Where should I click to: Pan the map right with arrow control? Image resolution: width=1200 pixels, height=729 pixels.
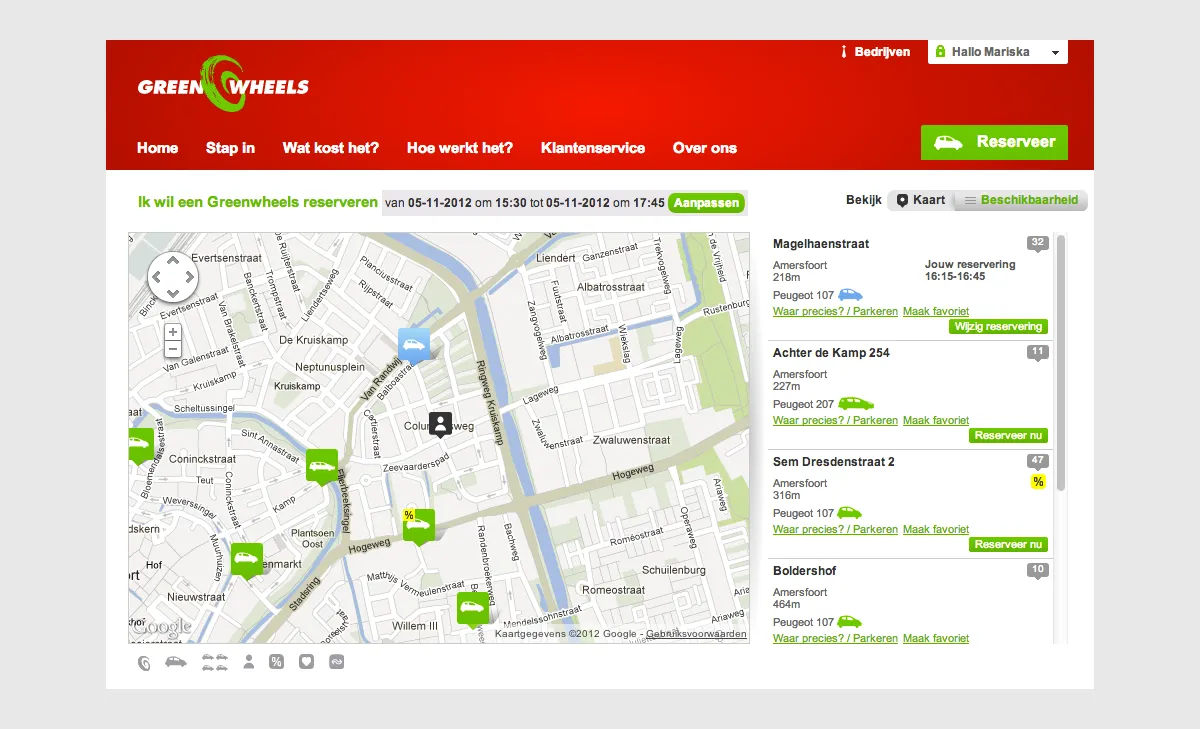point(189,277)
